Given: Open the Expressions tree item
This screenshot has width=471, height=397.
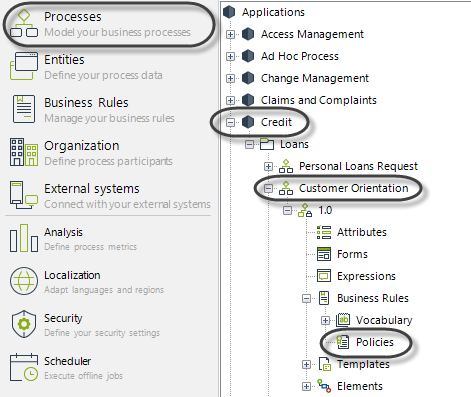Looking at the screenshot, I should pyautogui.click(x=366, y=276).
